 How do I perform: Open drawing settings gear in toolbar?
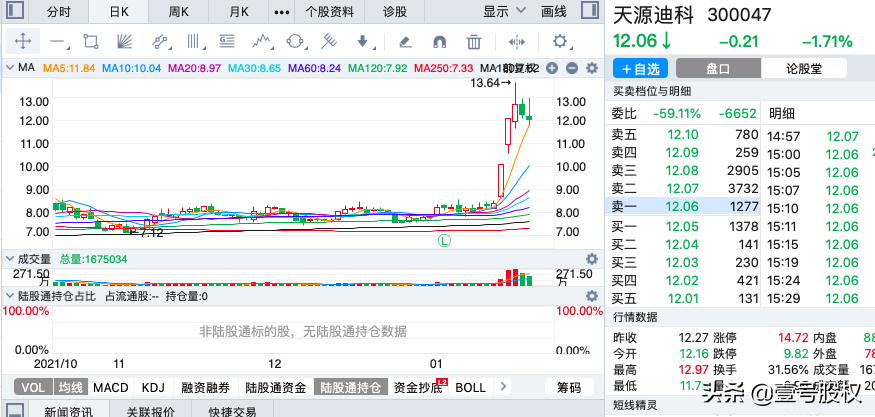[560, 41]
